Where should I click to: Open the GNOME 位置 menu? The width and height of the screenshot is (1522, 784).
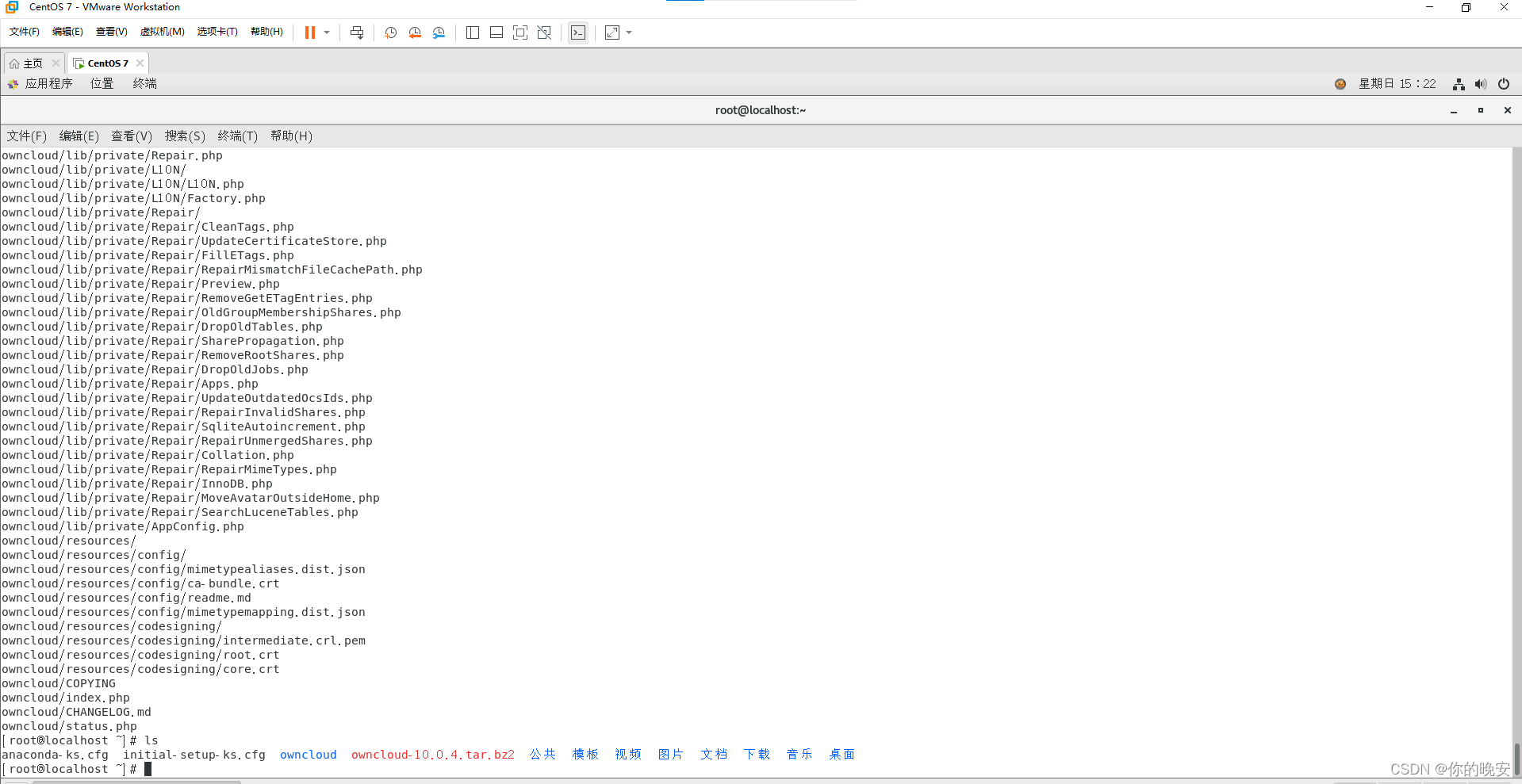[102, 83]
